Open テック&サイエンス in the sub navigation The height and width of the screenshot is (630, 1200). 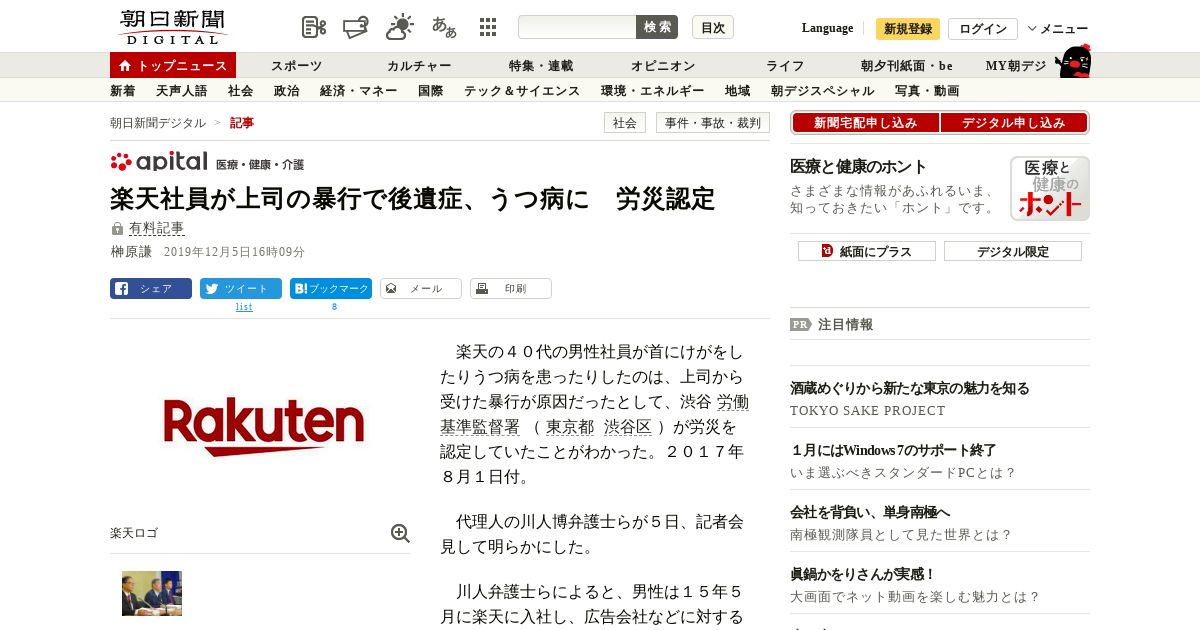pos(522,91)
